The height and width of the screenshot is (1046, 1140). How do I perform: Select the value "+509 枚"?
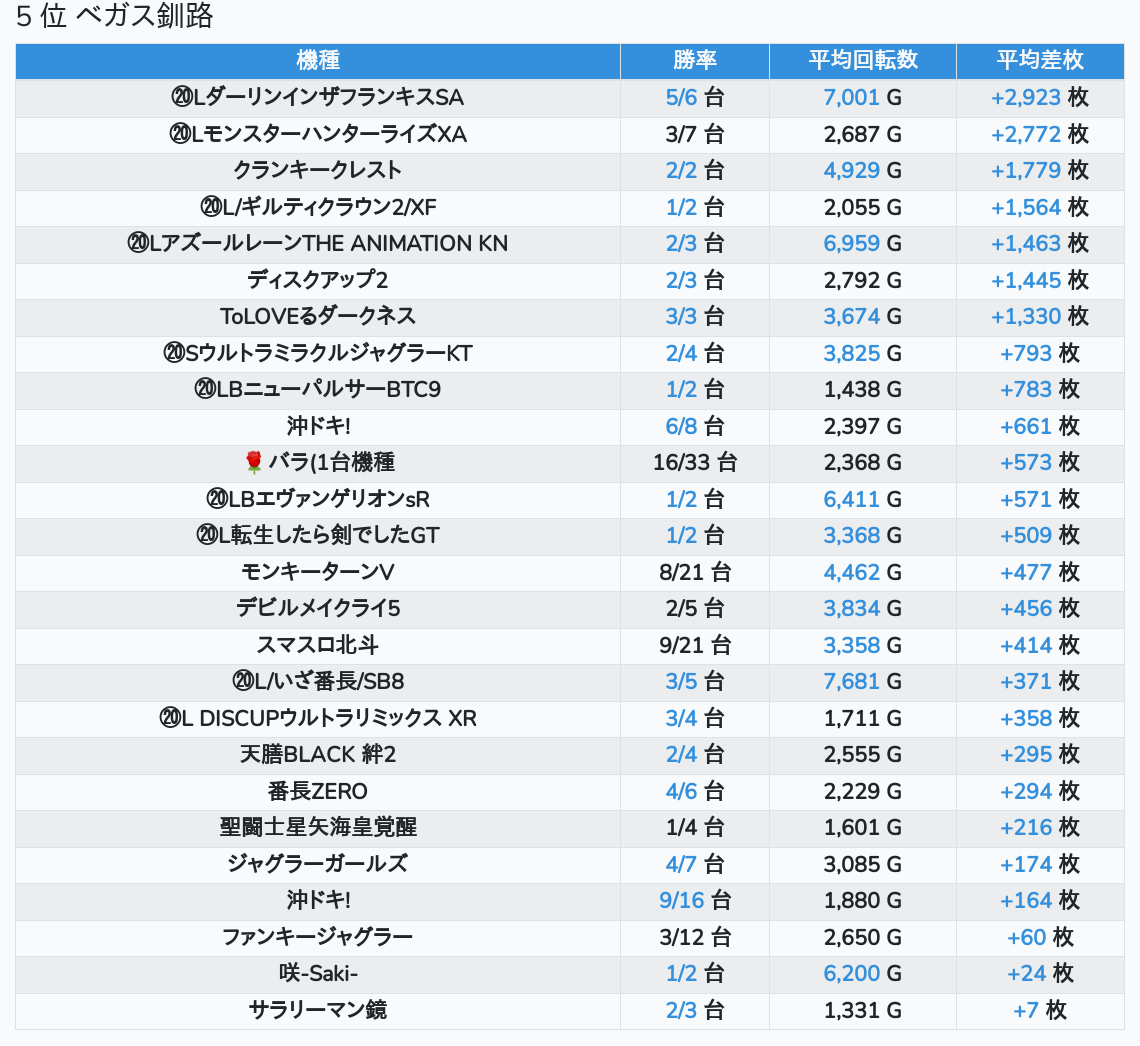click(1040, 536)
